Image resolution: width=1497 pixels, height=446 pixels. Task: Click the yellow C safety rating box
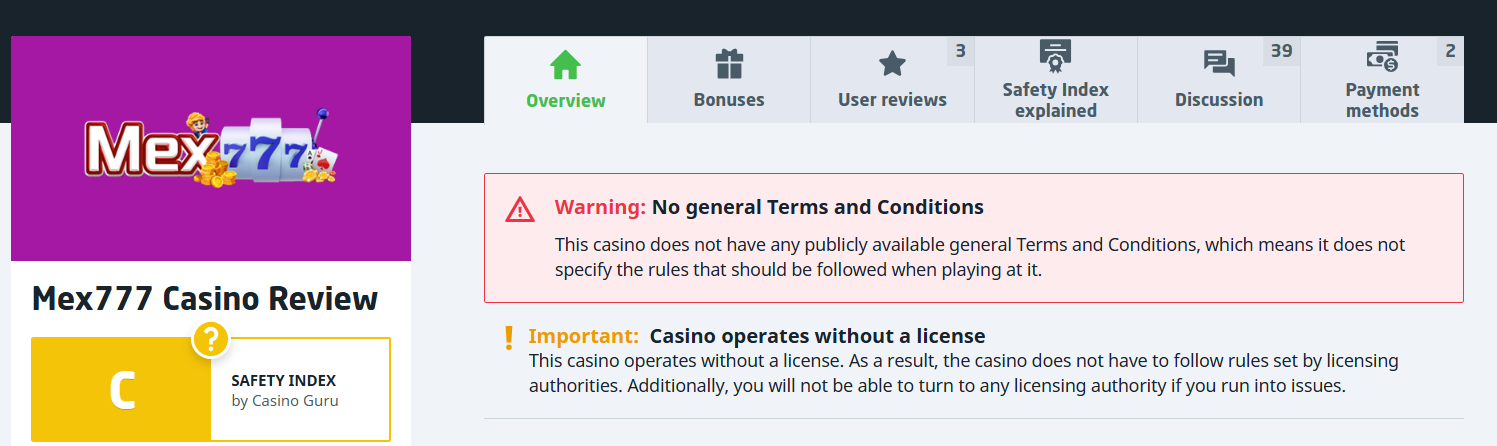point(121,390)
